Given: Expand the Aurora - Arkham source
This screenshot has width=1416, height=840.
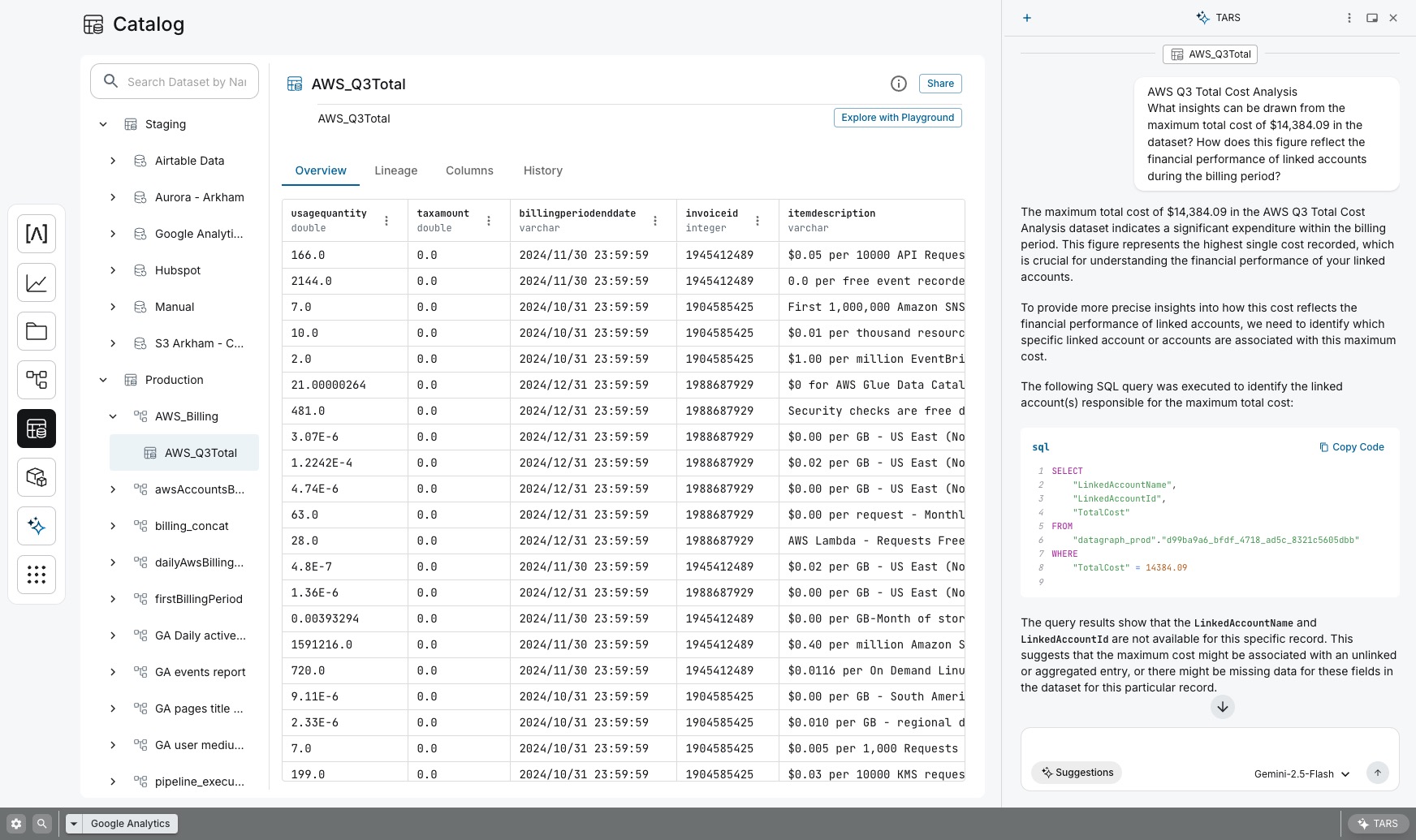Looking at the screenshot, I should pos(113,197).
